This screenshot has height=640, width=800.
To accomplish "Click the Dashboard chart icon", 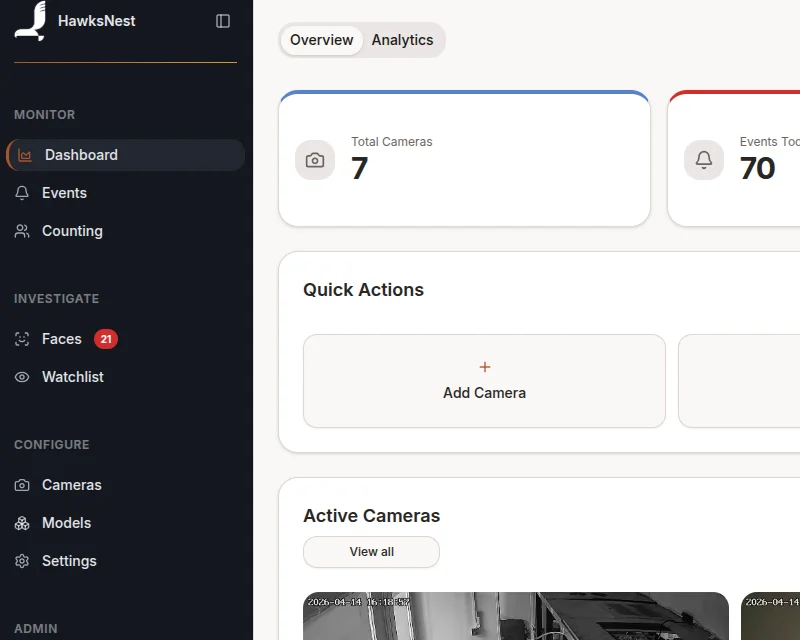I will click(25, 155).
